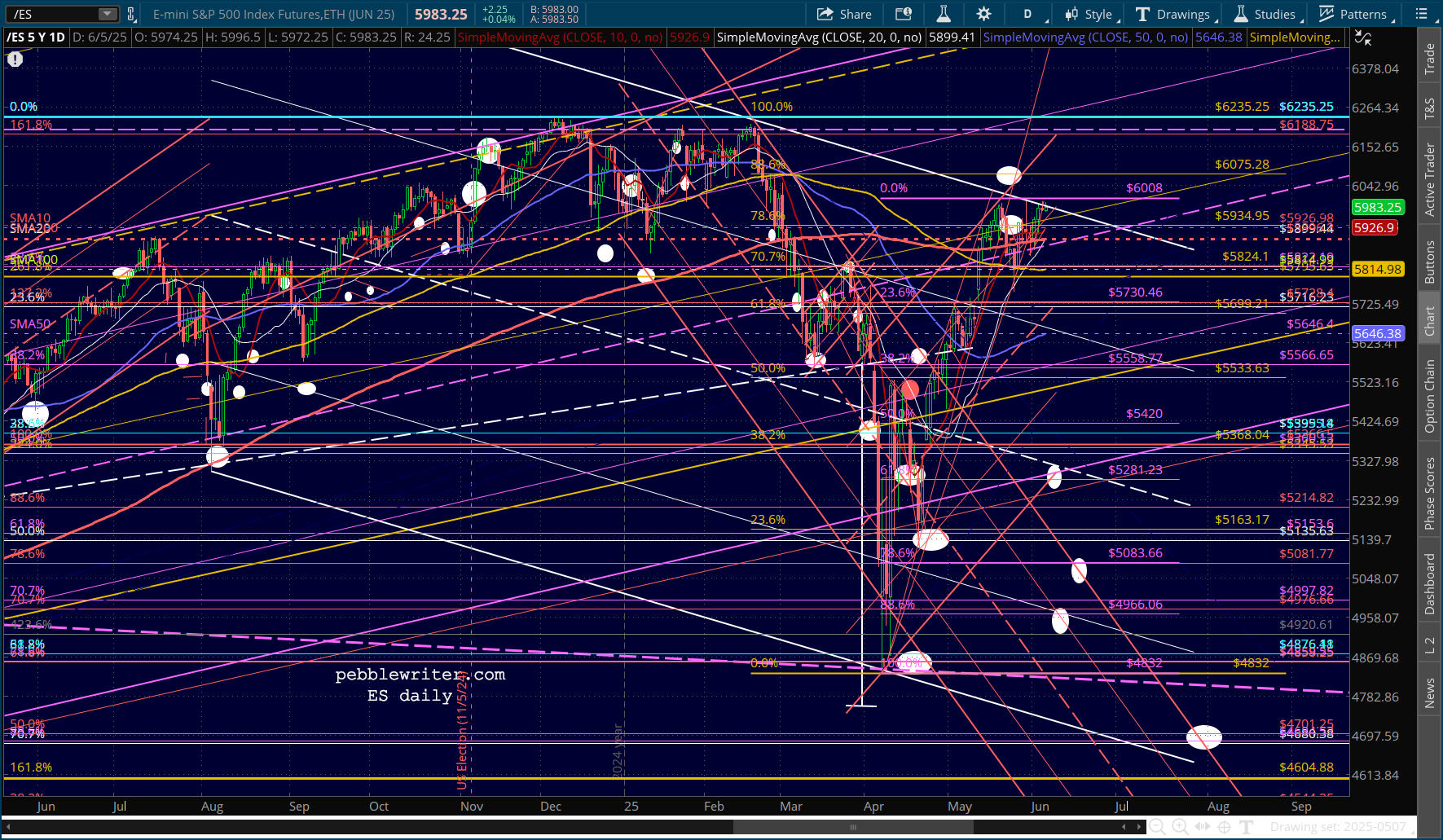The image size is (1443, 840).
Task: Click the cursor mode icon above price axis
Action: pos(1362,37)
